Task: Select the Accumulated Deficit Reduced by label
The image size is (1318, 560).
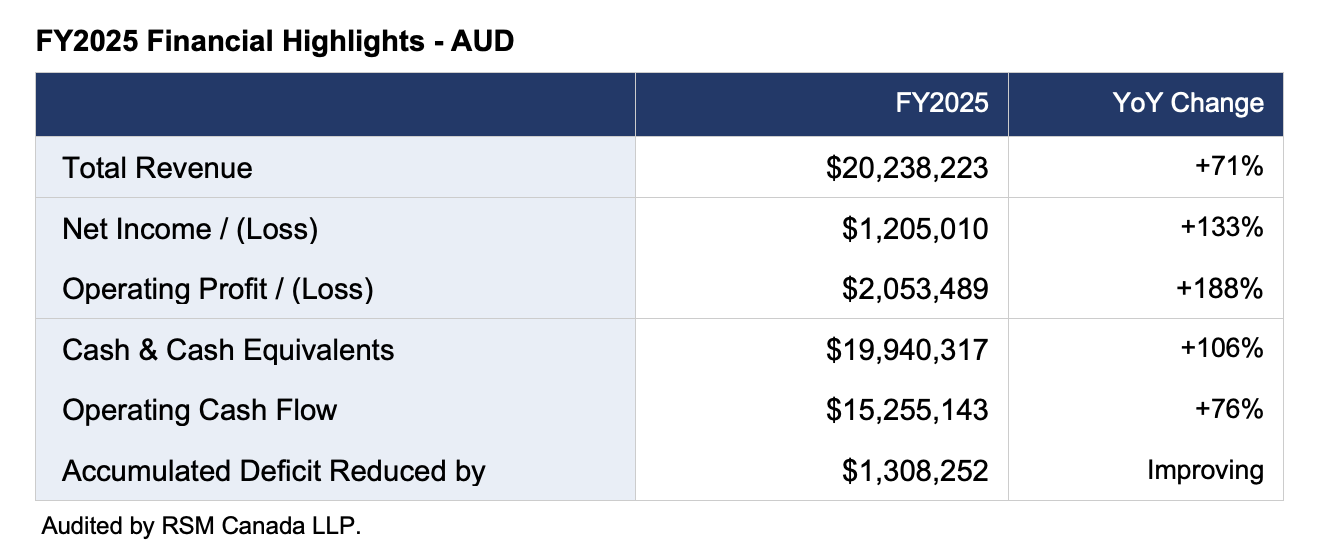Action: pyautogui.click(x=274, y=471)
